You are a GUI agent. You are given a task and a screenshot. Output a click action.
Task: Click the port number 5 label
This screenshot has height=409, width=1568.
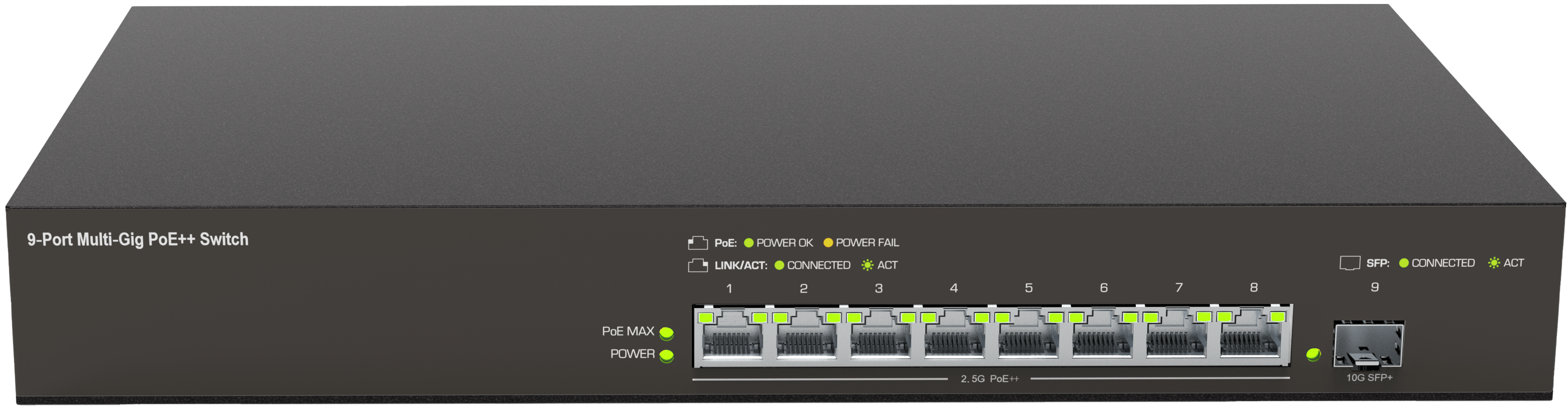pyautogui.click(x=1029, y=288)
